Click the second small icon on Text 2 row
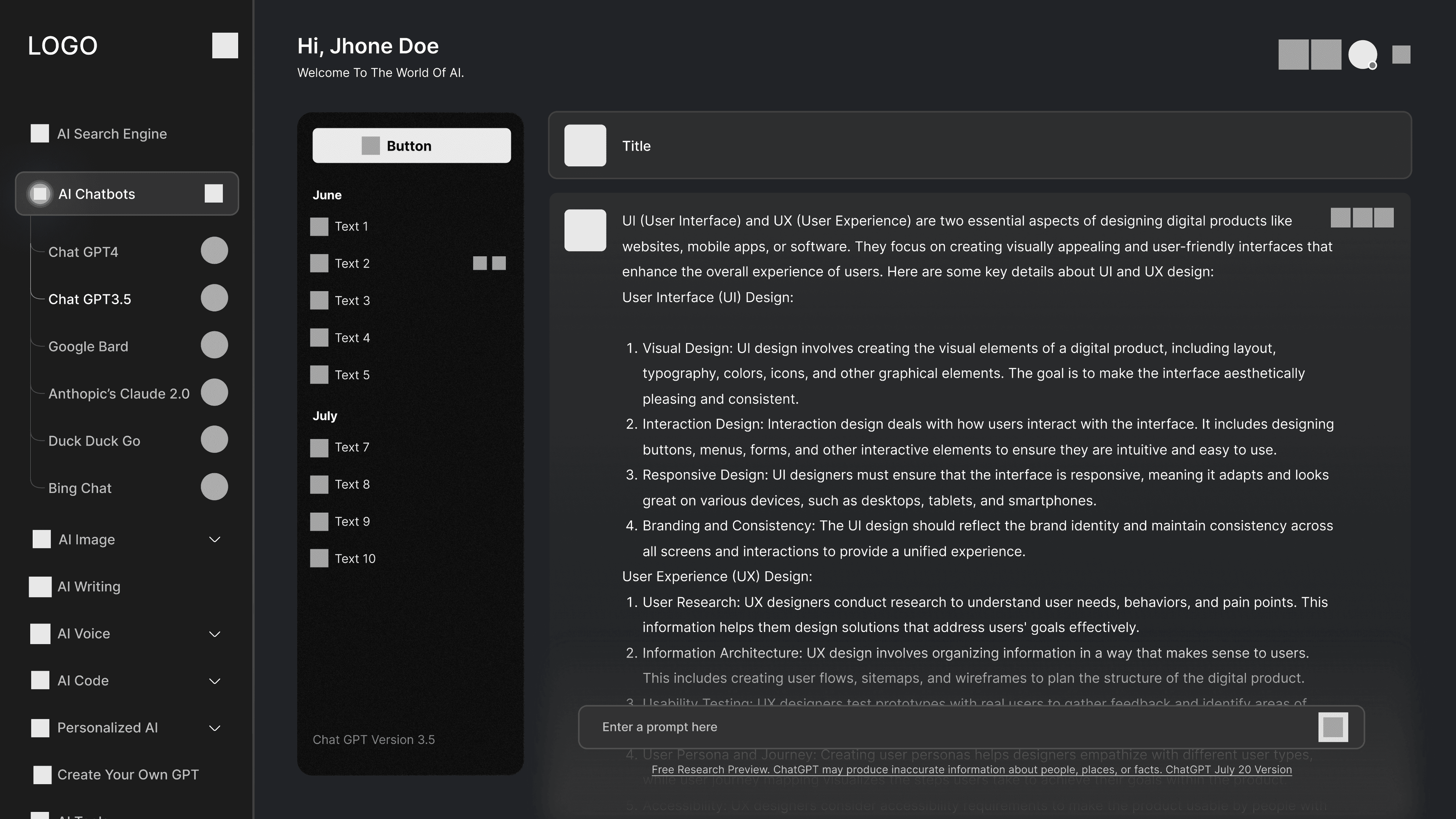Screen dimensions: 1456x819 point(499,263)
